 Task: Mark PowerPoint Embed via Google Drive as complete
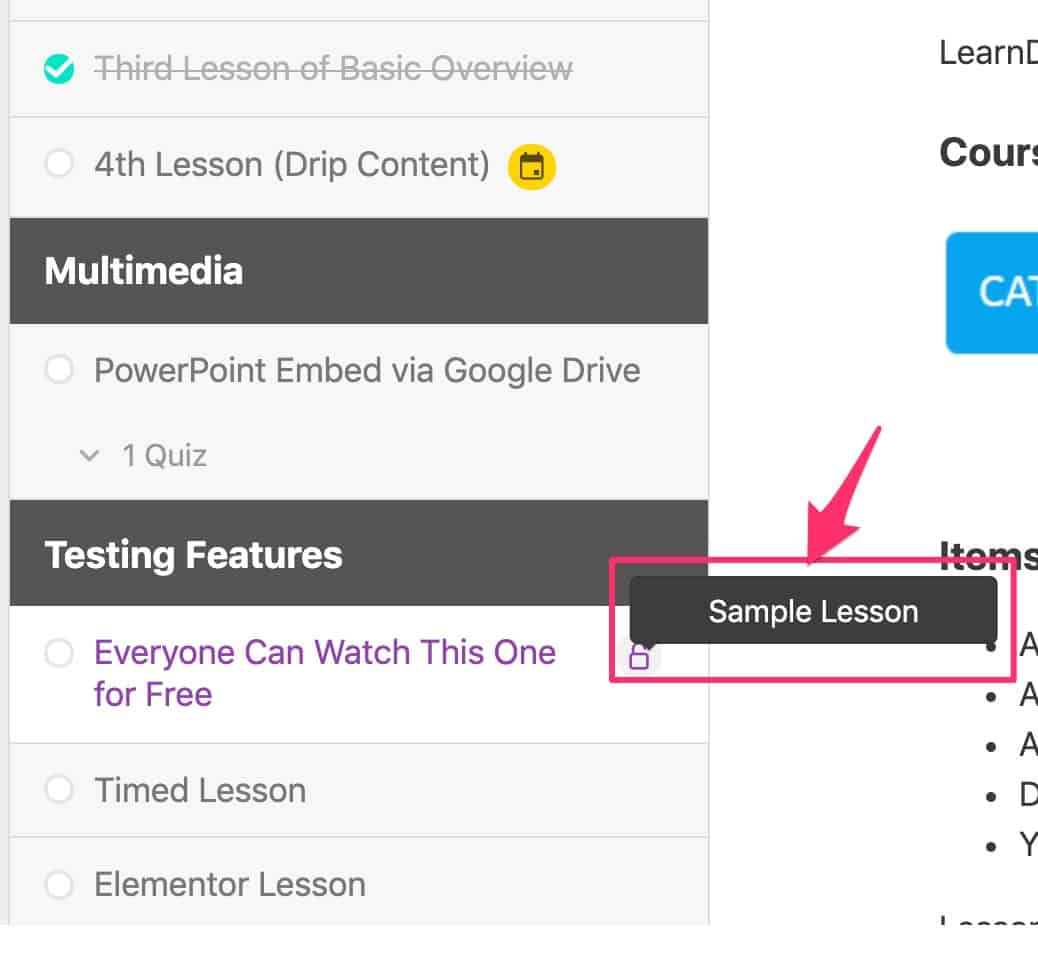58,370
